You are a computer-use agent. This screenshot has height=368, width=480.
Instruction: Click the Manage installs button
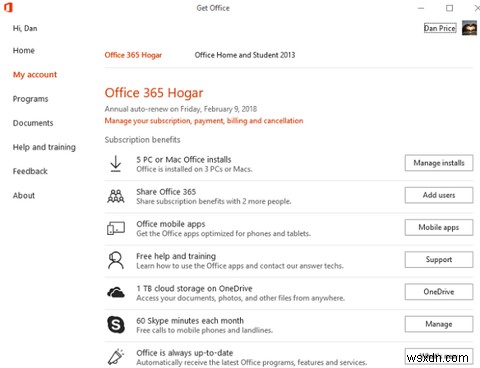[x=439, y=163]
